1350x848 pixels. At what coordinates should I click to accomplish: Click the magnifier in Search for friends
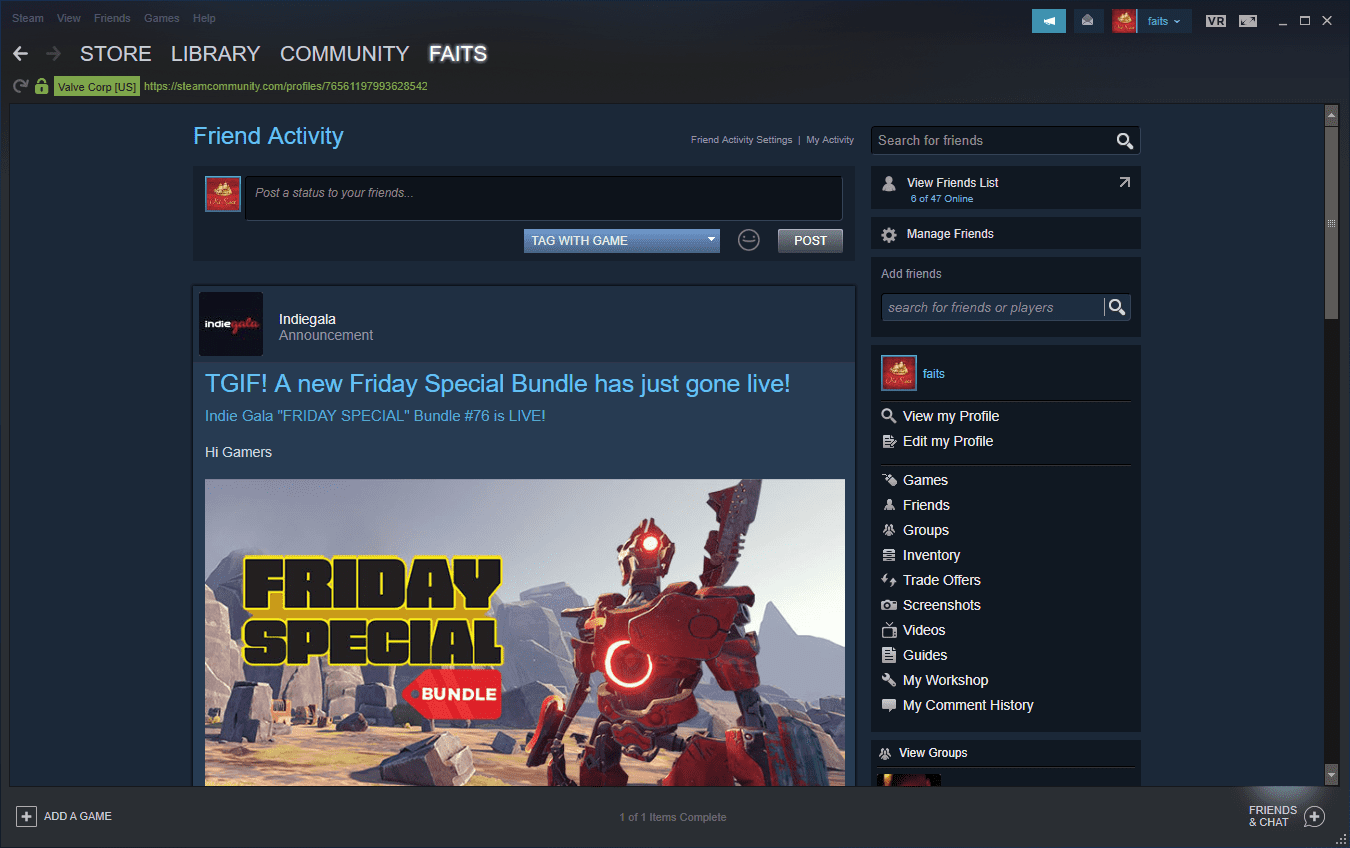[x=1125, y=141]
